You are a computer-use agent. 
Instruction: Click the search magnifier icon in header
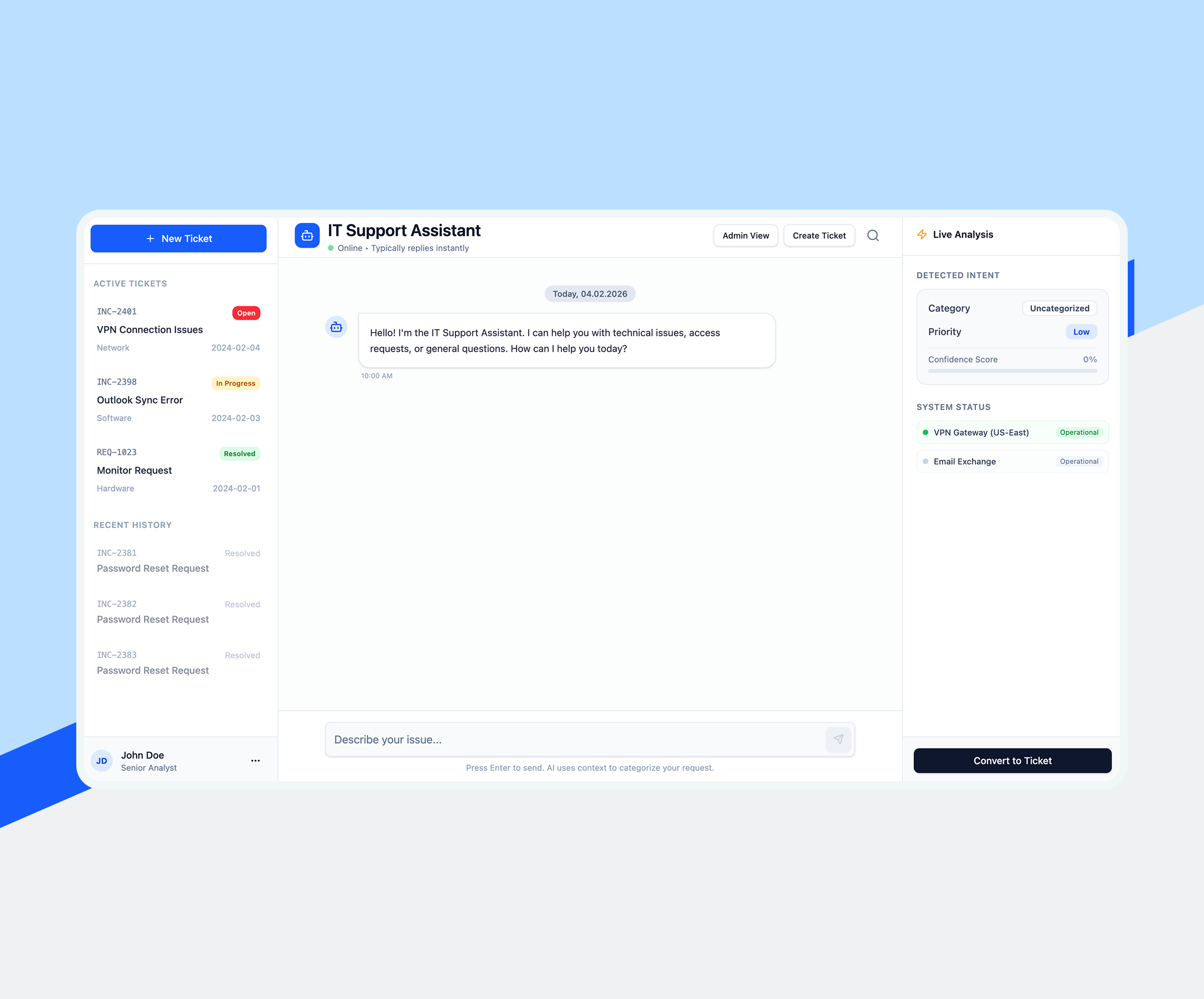[872, 236]
